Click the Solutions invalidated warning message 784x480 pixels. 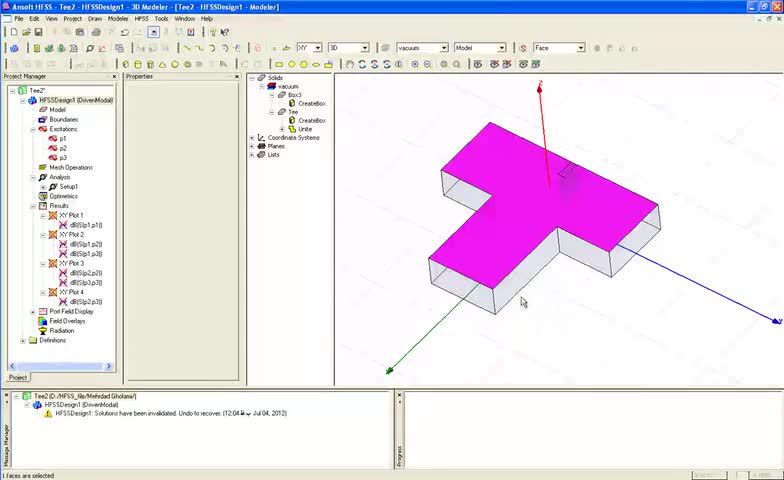coord(171,414)
